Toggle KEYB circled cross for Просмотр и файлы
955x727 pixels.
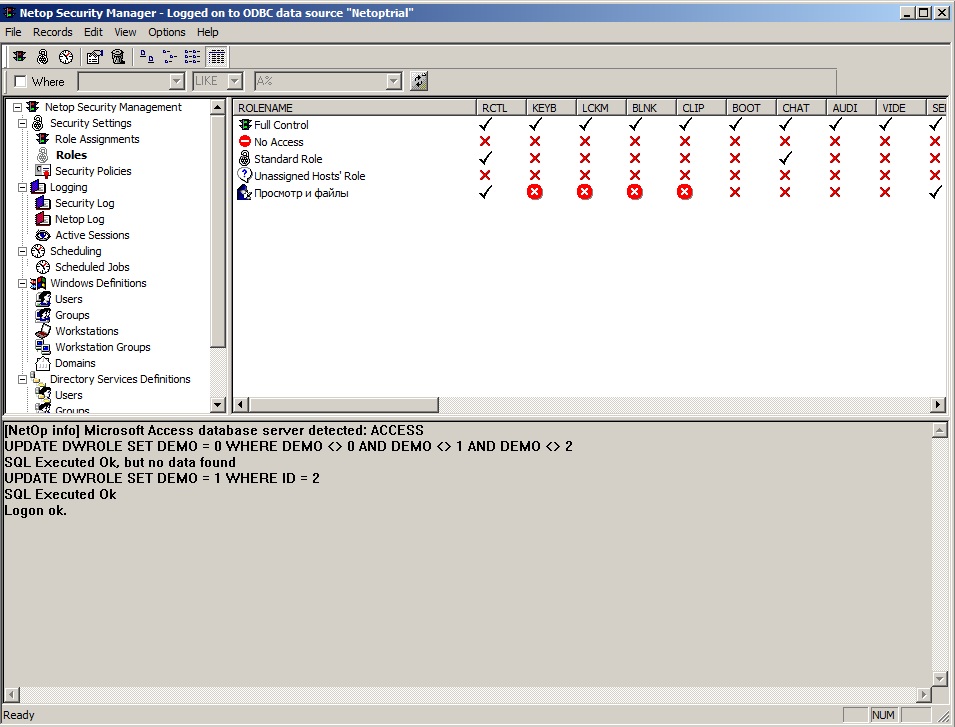(535, 192)
